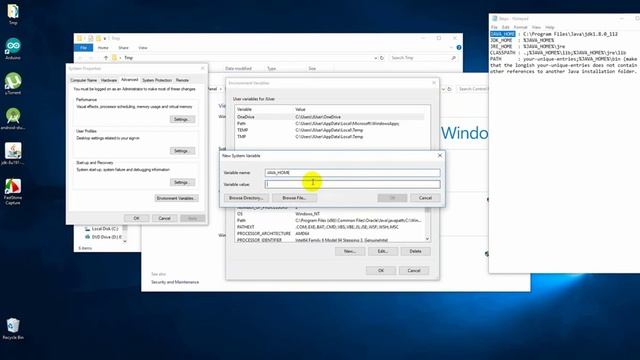Launch the Arduino desktop shortcut
The height and width of the screenshot is (360, 640).
(x=13, y=49)
